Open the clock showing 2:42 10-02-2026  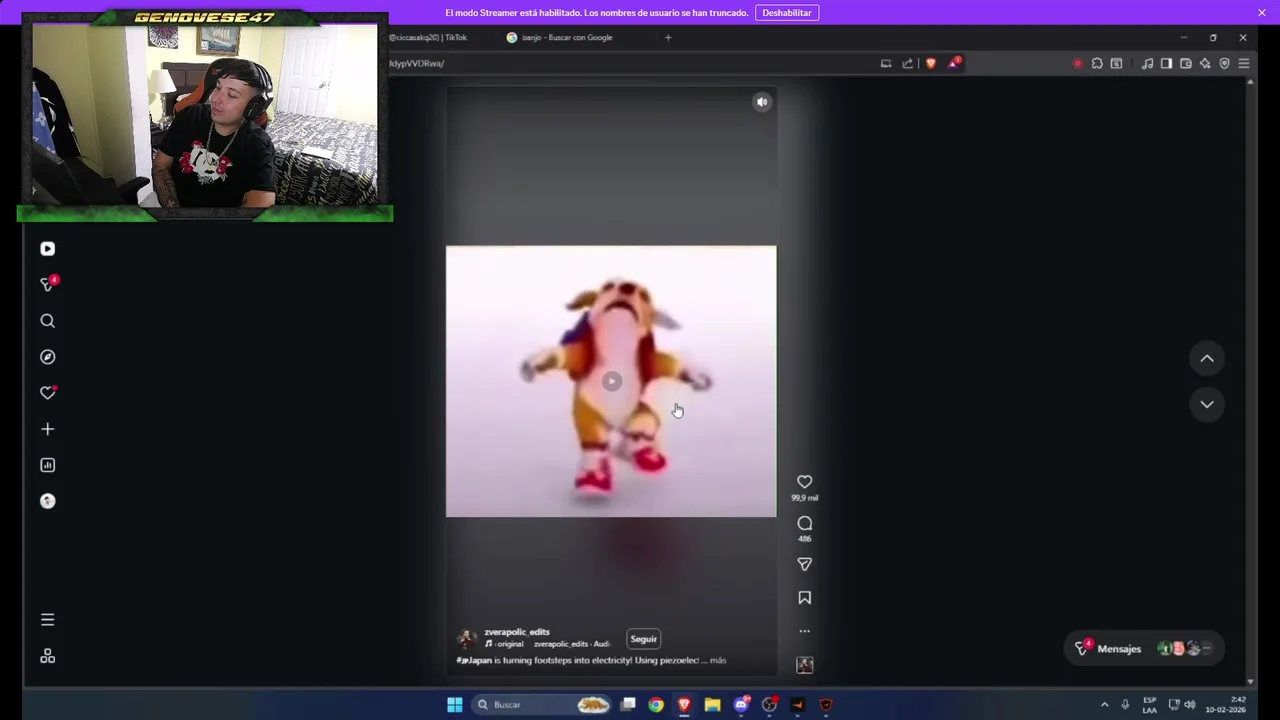[1225, 705]
